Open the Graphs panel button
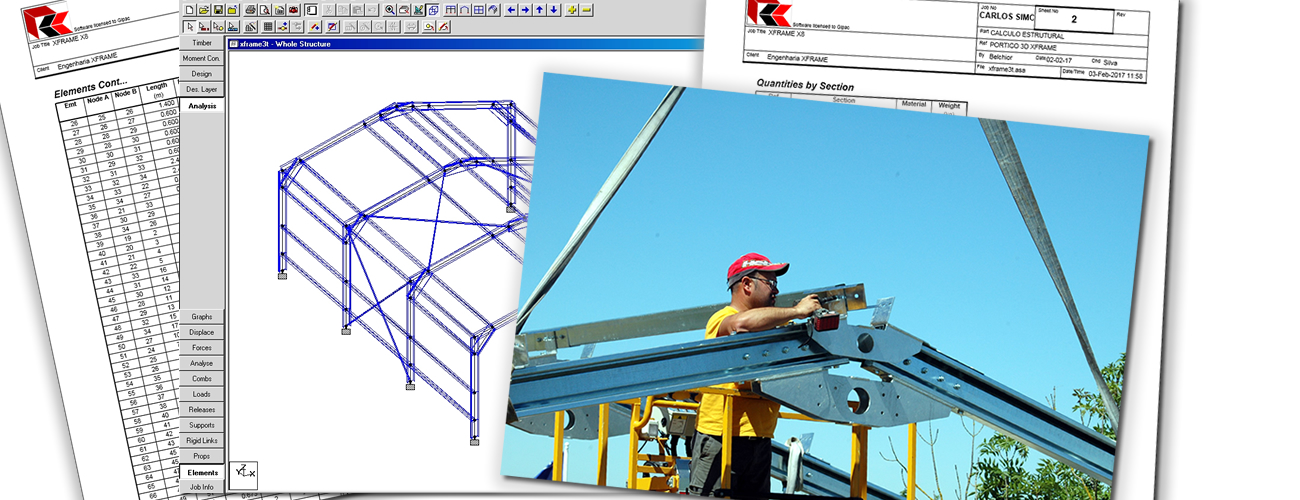The image size is (1300, 500). (202, 317)
